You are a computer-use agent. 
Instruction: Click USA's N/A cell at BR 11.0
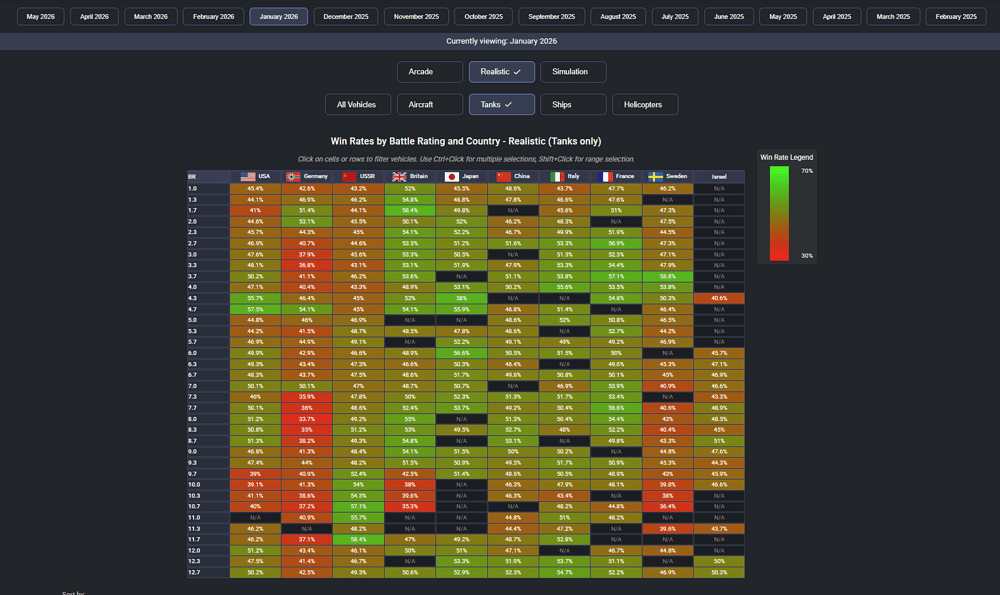pyautogui.click(x=255, y=518)
